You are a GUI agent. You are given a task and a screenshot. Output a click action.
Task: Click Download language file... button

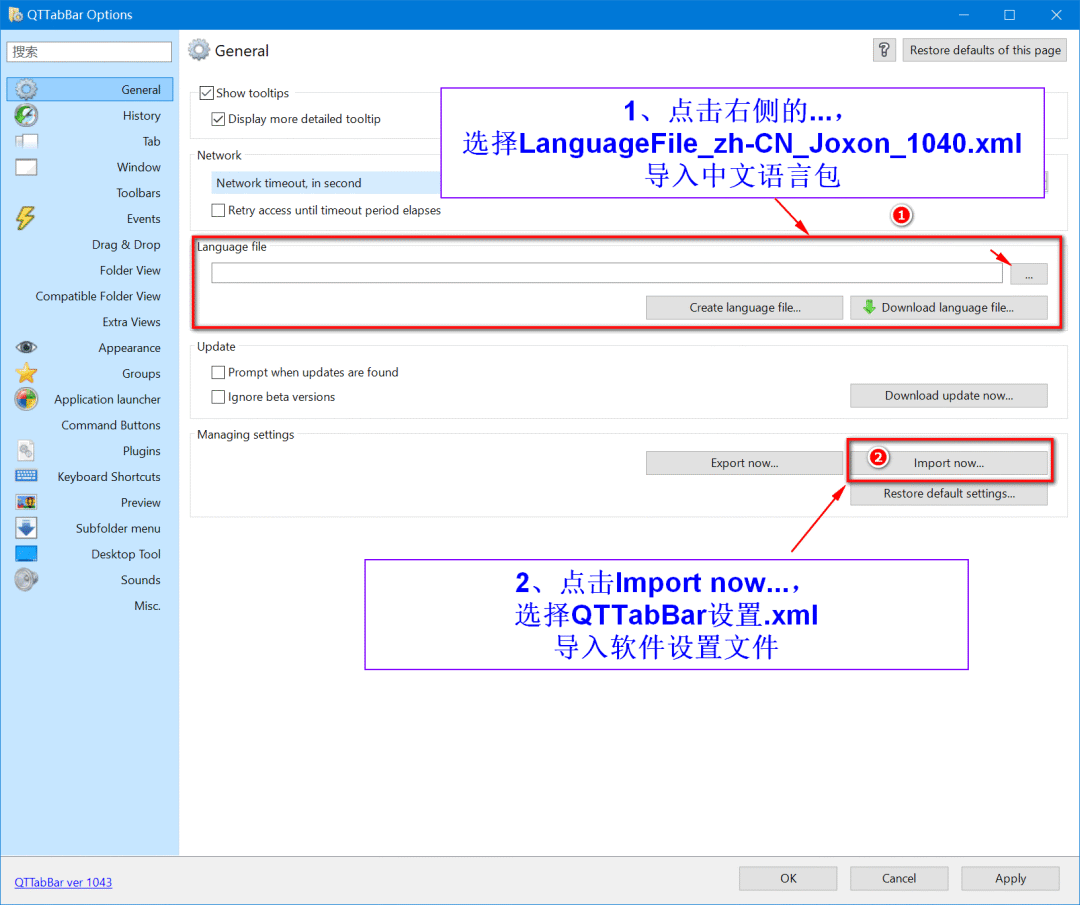[948, 308]
